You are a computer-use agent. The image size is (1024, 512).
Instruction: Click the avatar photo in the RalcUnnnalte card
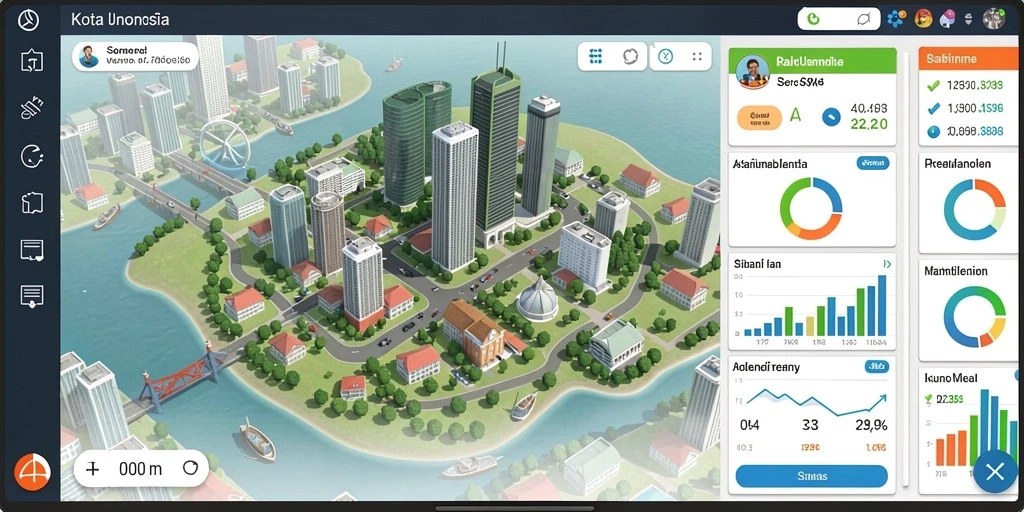[753, 71]
